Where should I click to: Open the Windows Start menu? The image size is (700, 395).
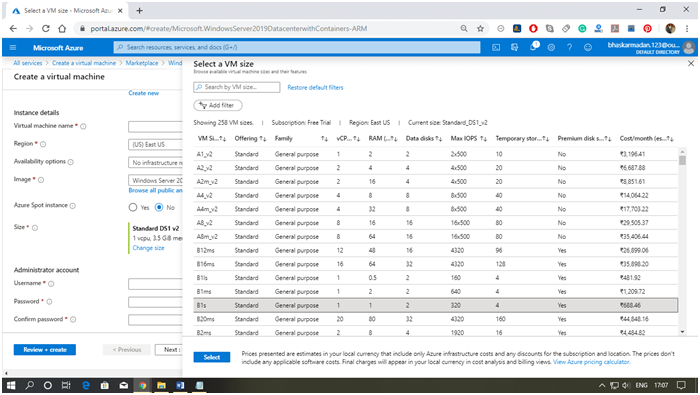coord(12,385)
